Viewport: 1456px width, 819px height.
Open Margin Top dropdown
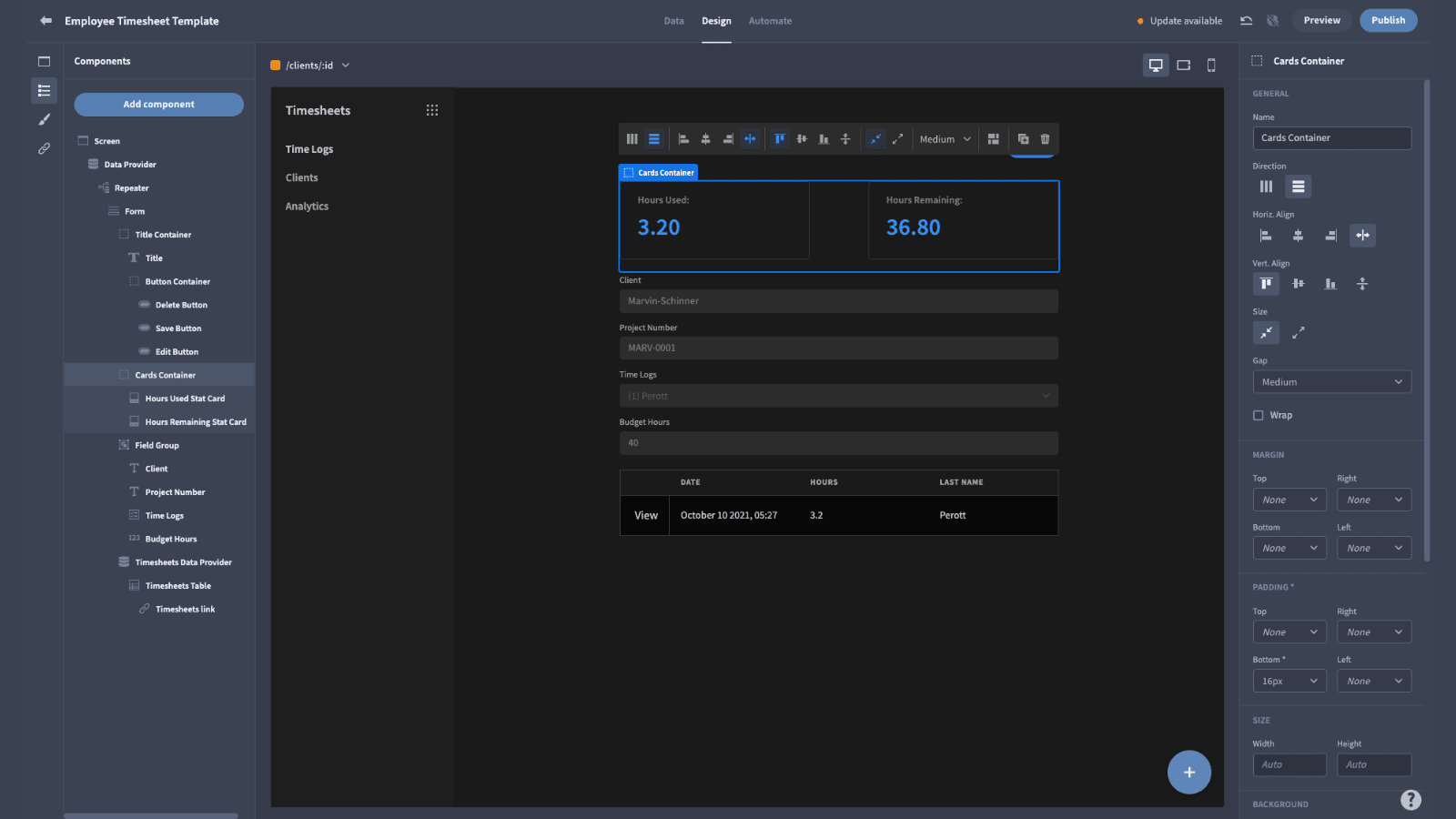coord(1289,500)
